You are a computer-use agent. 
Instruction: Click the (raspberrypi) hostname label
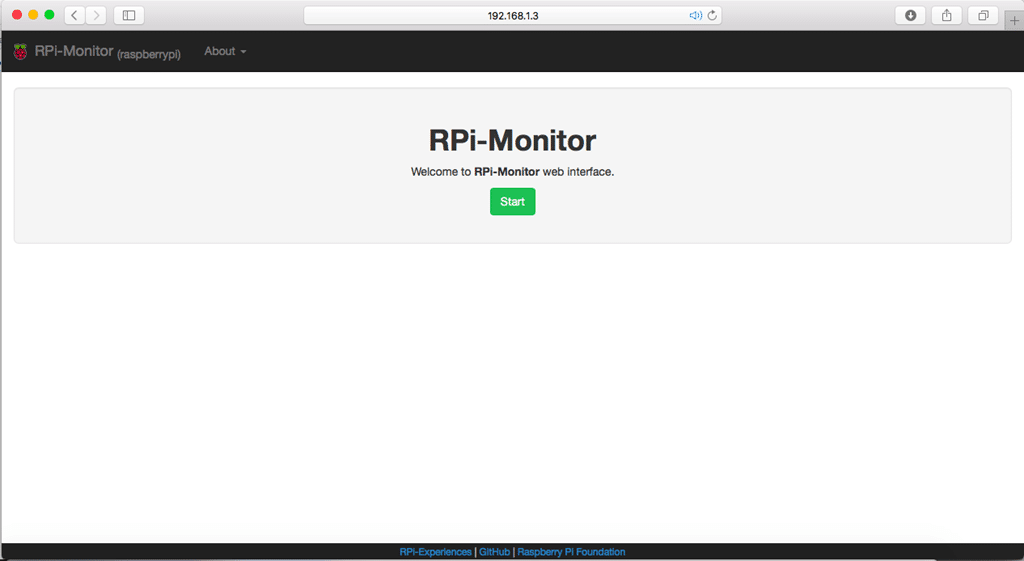[149, 54]
